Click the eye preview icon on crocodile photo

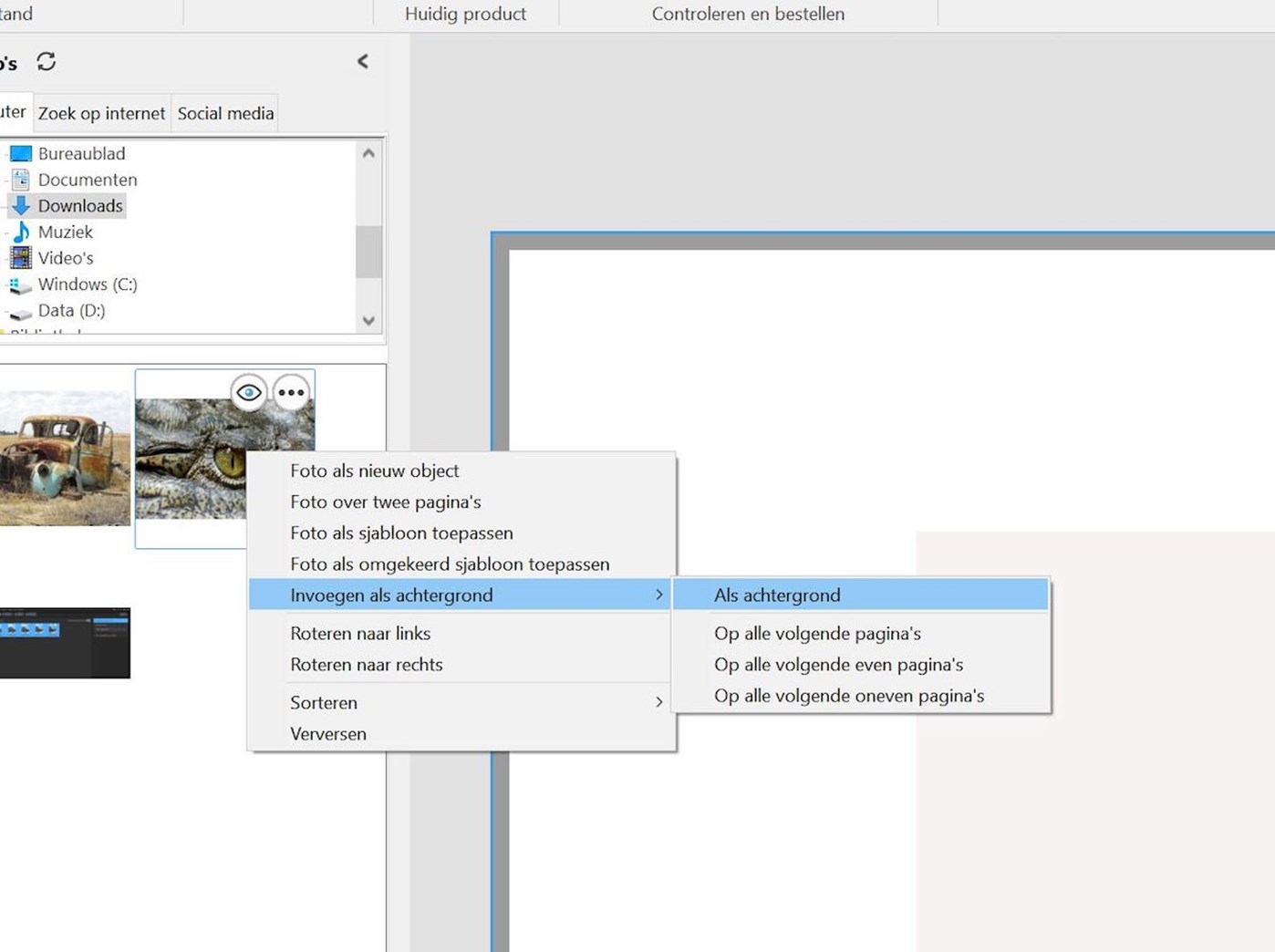tap(248, 393)
